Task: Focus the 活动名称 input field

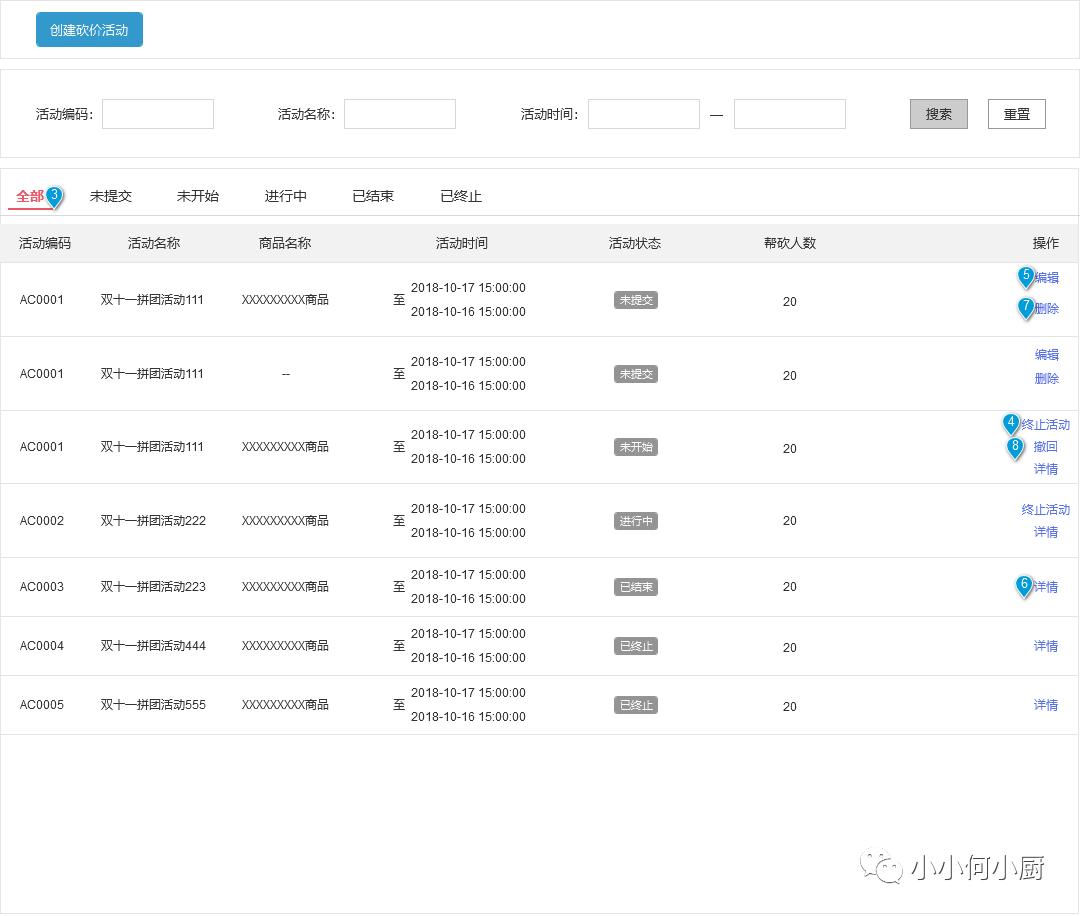Action: click(399, 114)
